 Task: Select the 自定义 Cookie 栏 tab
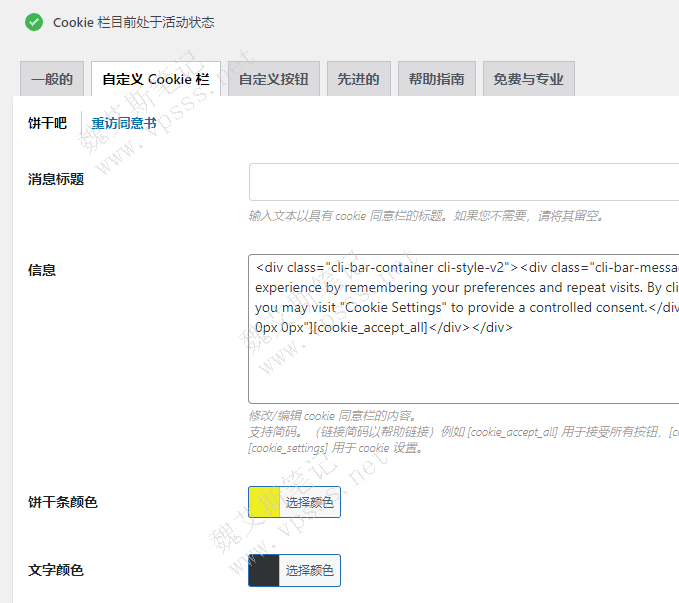tap(155, 80)
